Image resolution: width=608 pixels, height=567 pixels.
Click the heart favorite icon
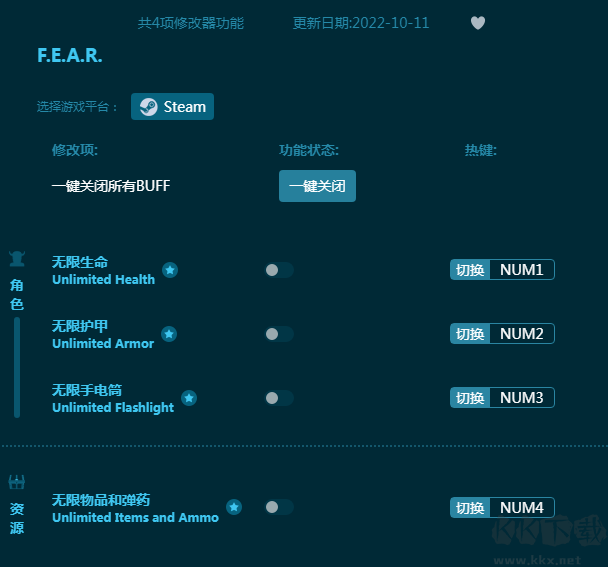pos(478,23)
